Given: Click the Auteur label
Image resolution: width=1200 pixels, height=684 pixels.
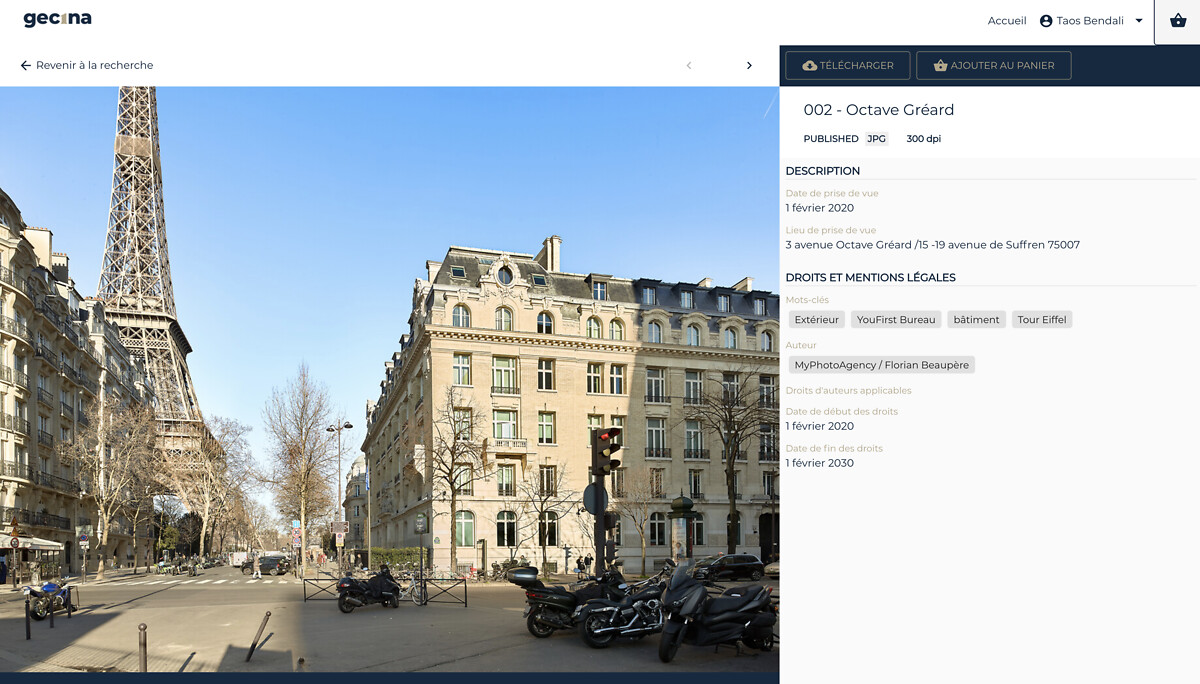Looking at the screenshot, I should click(x=801, y=345).
